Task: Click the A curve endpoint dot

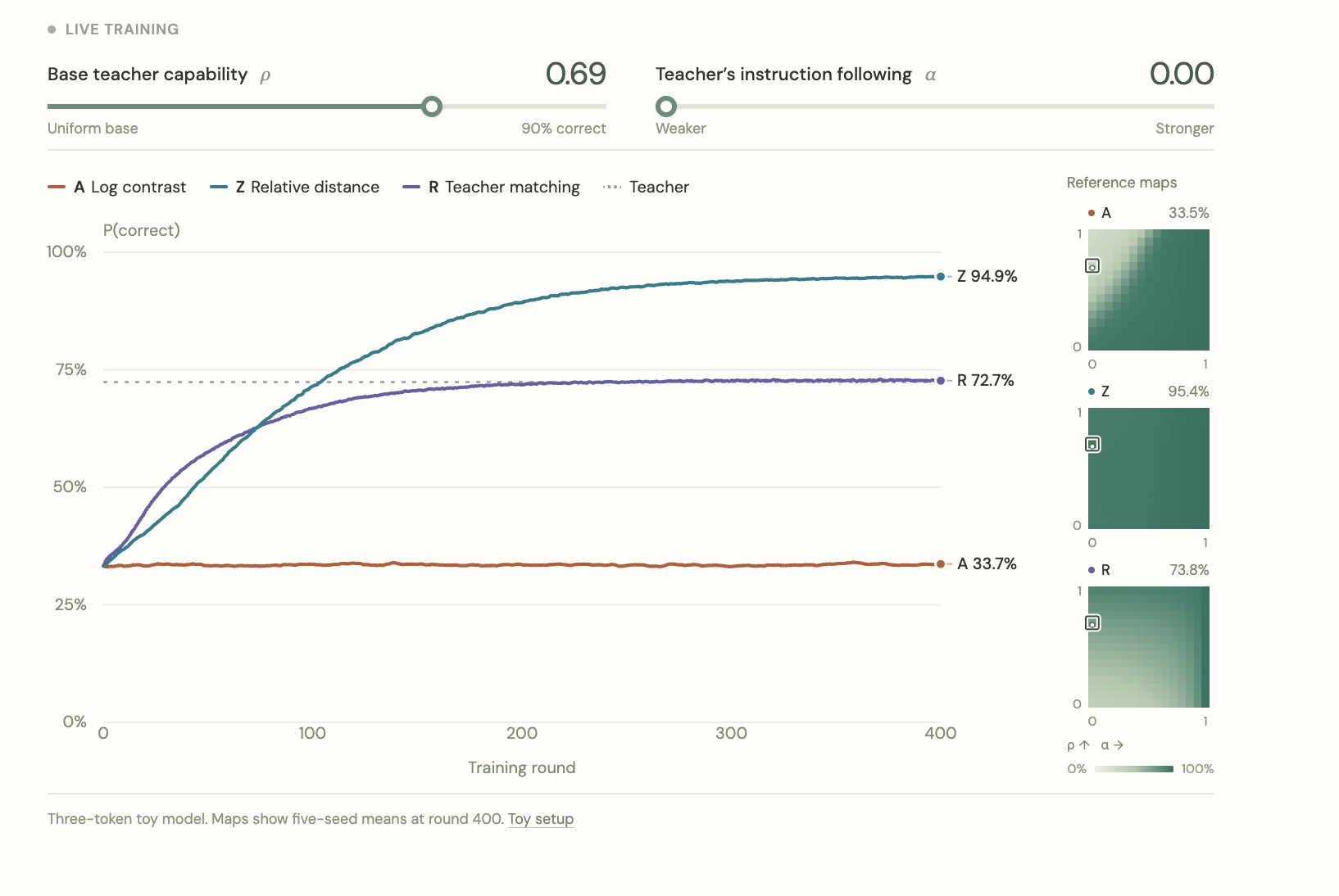Action: click(x=941, y=563)
